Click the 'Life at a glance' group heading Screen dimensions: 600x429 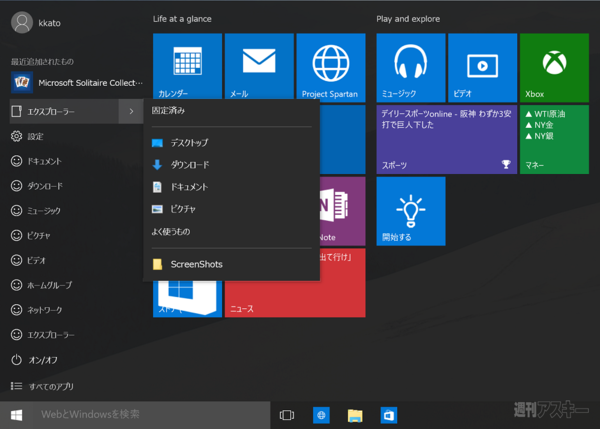(182, 19)
